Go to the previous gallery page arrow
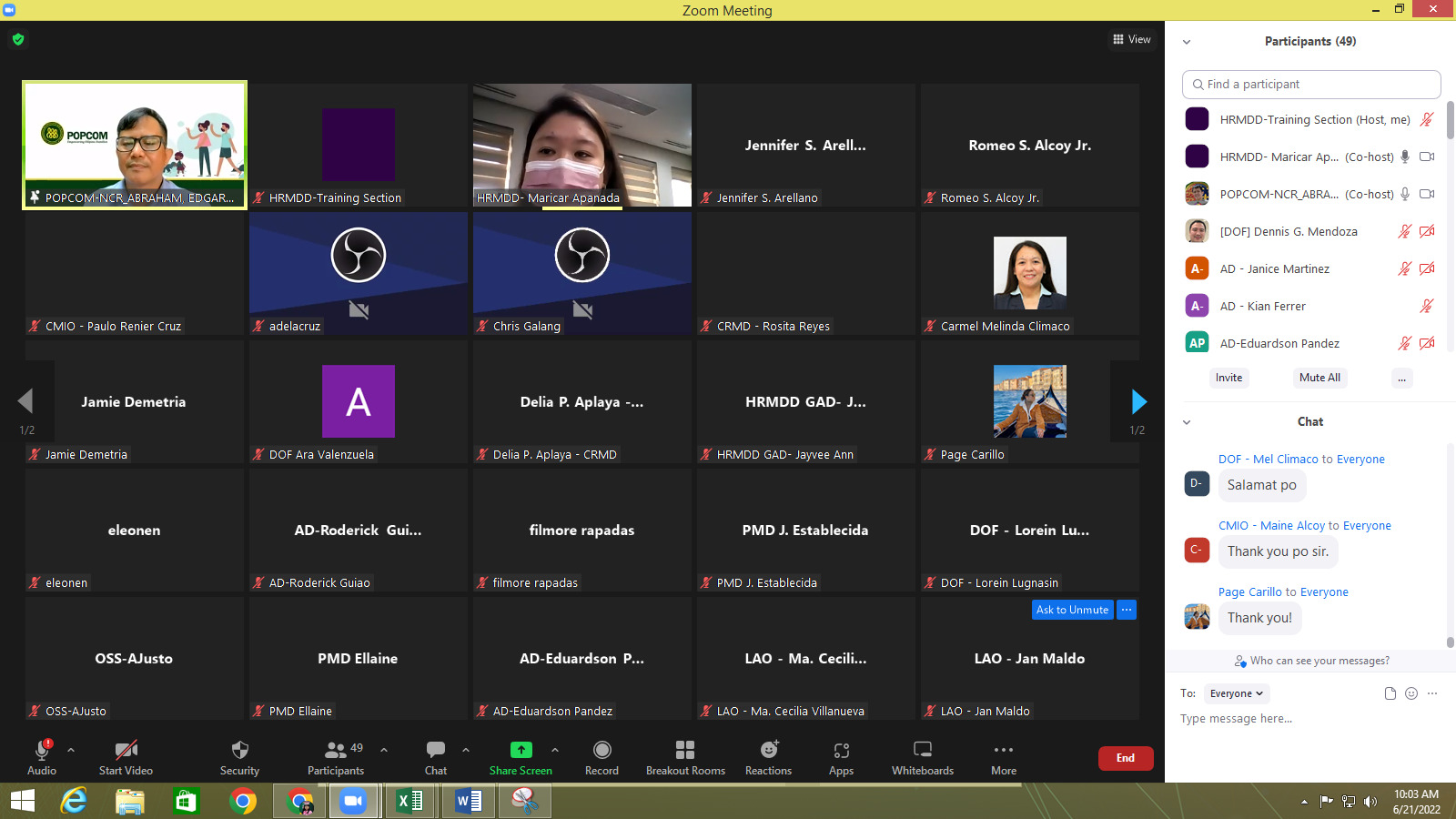Image resolution: width=1456 pixels, height=819 pixels. [25, 401]
